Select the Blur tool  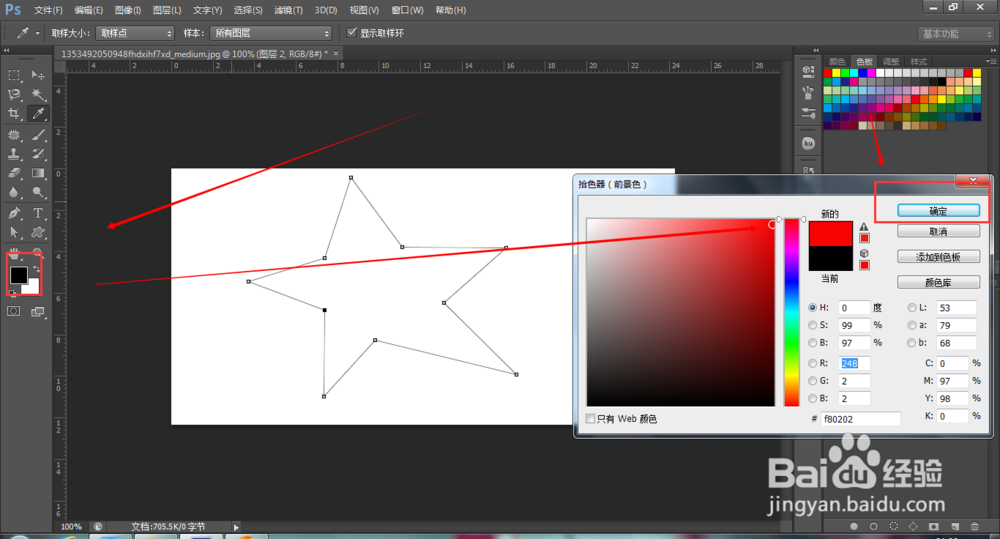(13, 192)
